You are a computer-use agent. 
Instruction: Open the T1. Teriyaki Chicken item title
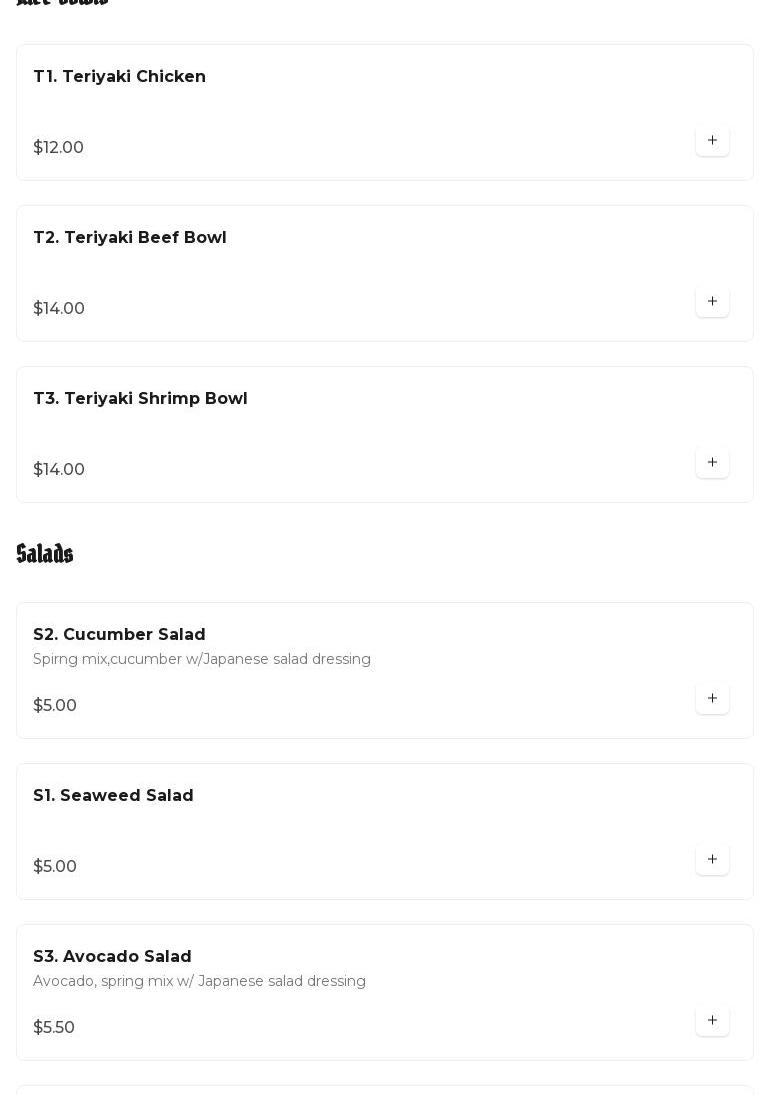[119, 77]
